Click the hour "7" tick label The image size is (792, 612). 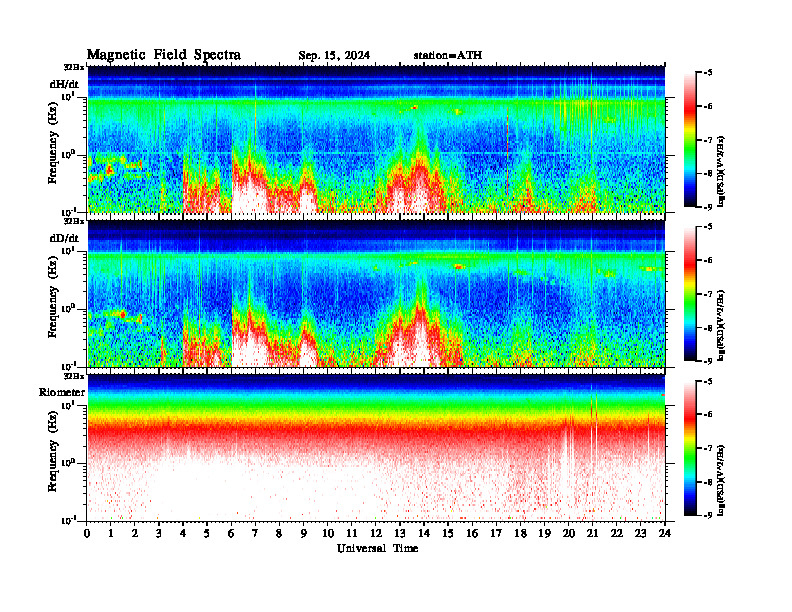click(x=255, y=533)
